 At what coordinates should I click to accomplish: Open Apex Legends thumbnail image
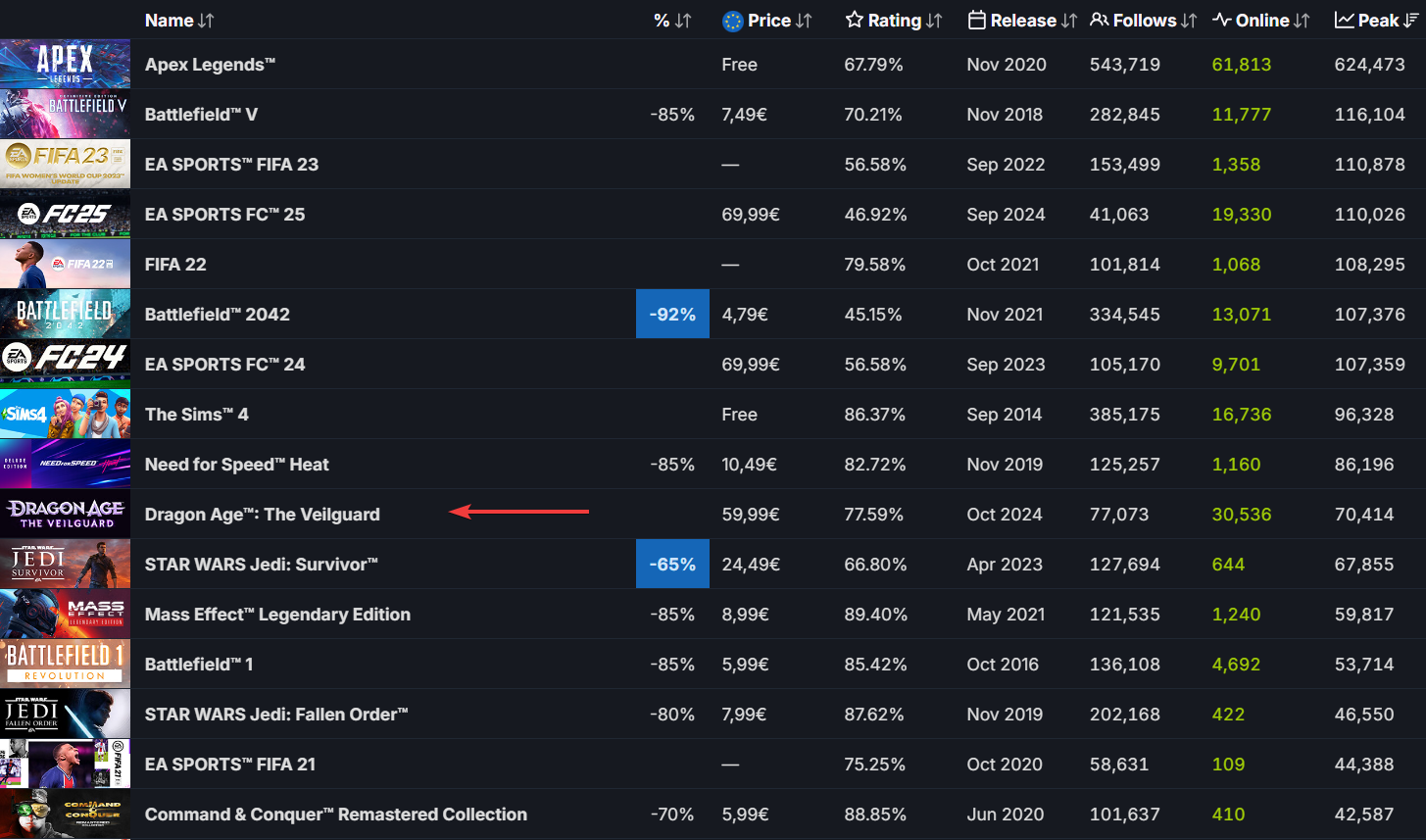coord(65,65)
